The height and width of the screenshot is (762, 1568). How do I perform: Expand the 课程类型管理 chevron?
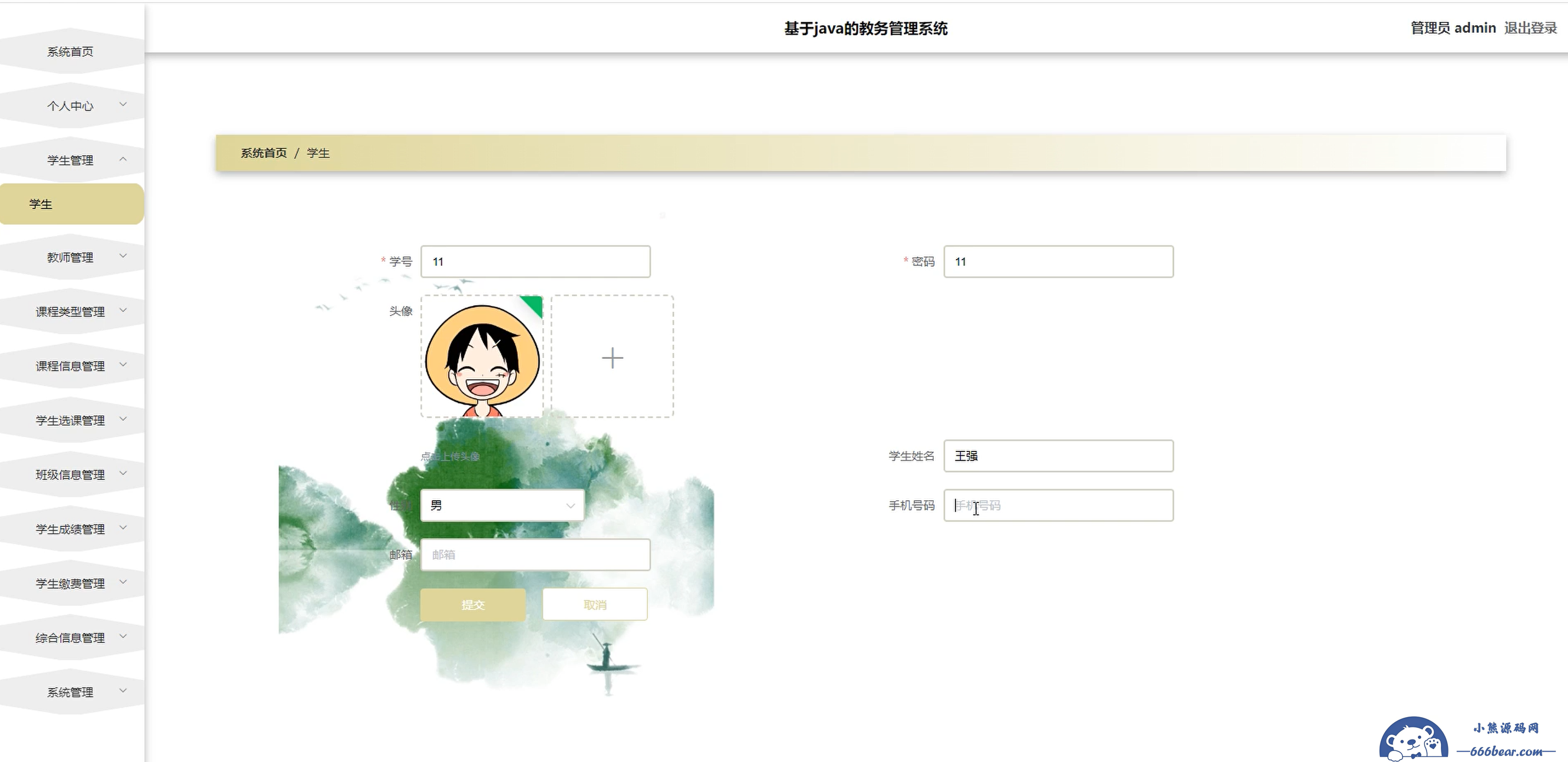(123, 311)
